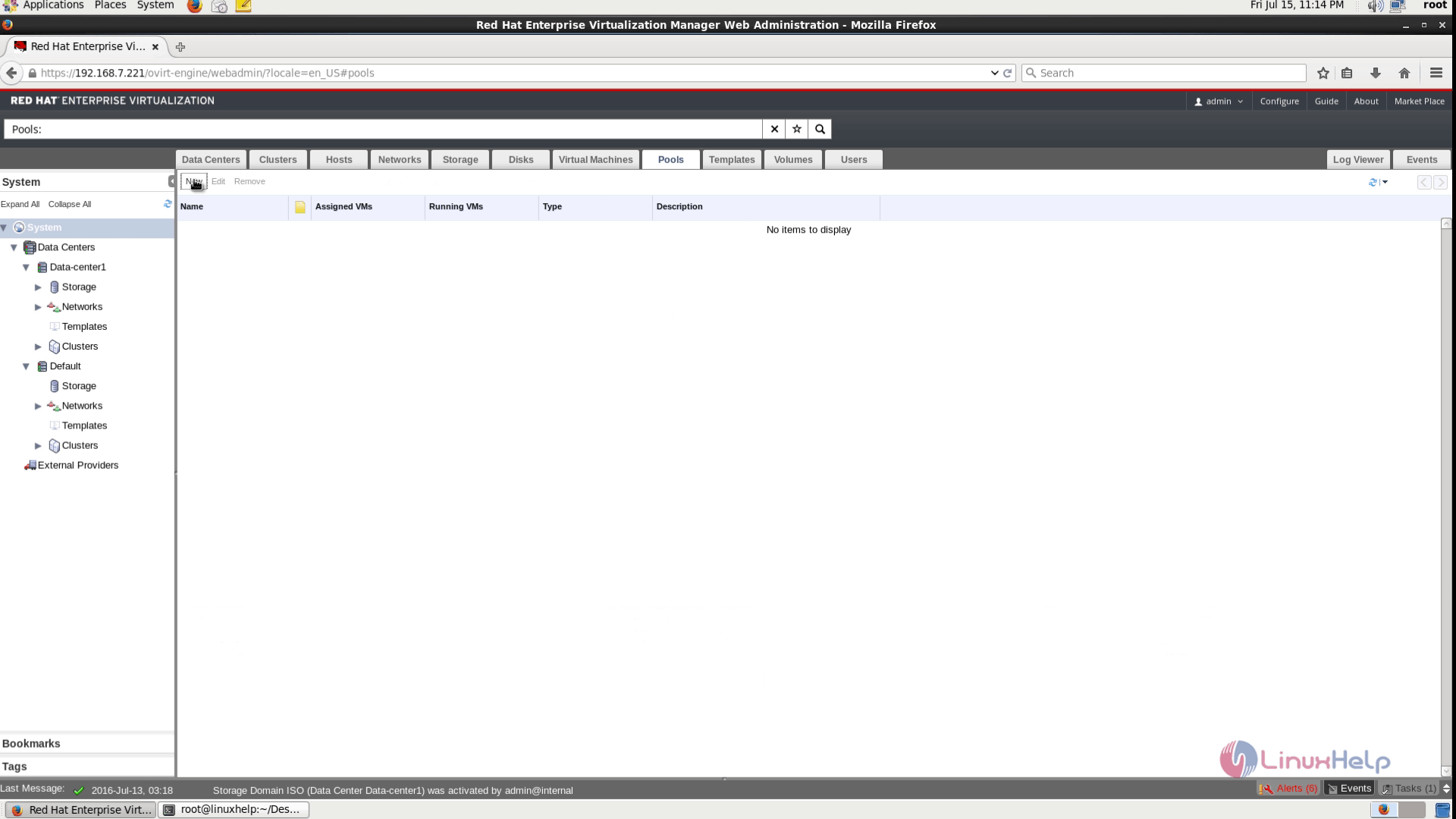Open Alerts (6) in footer

[1288, 789]
